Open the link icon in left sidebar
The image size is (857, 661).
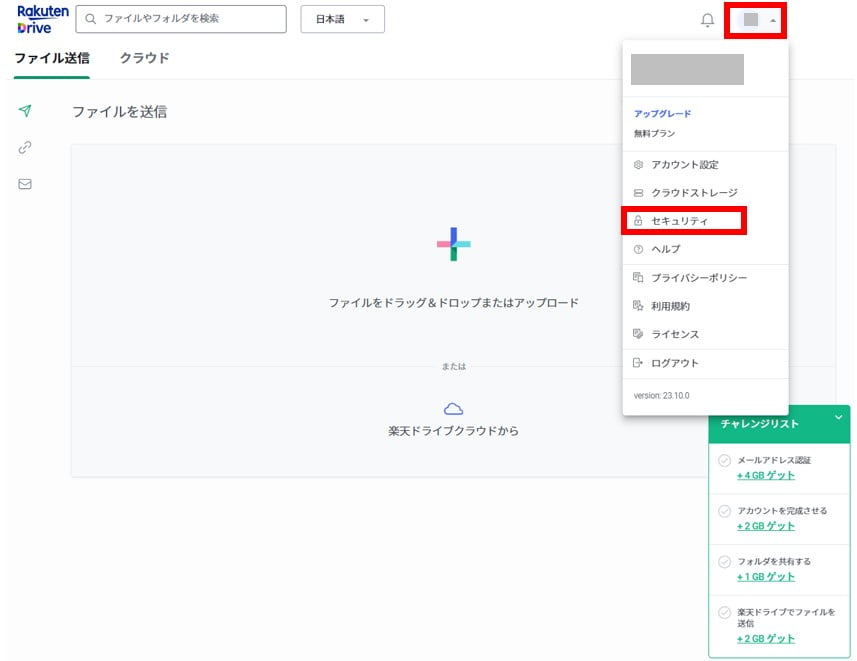[25, 148]
